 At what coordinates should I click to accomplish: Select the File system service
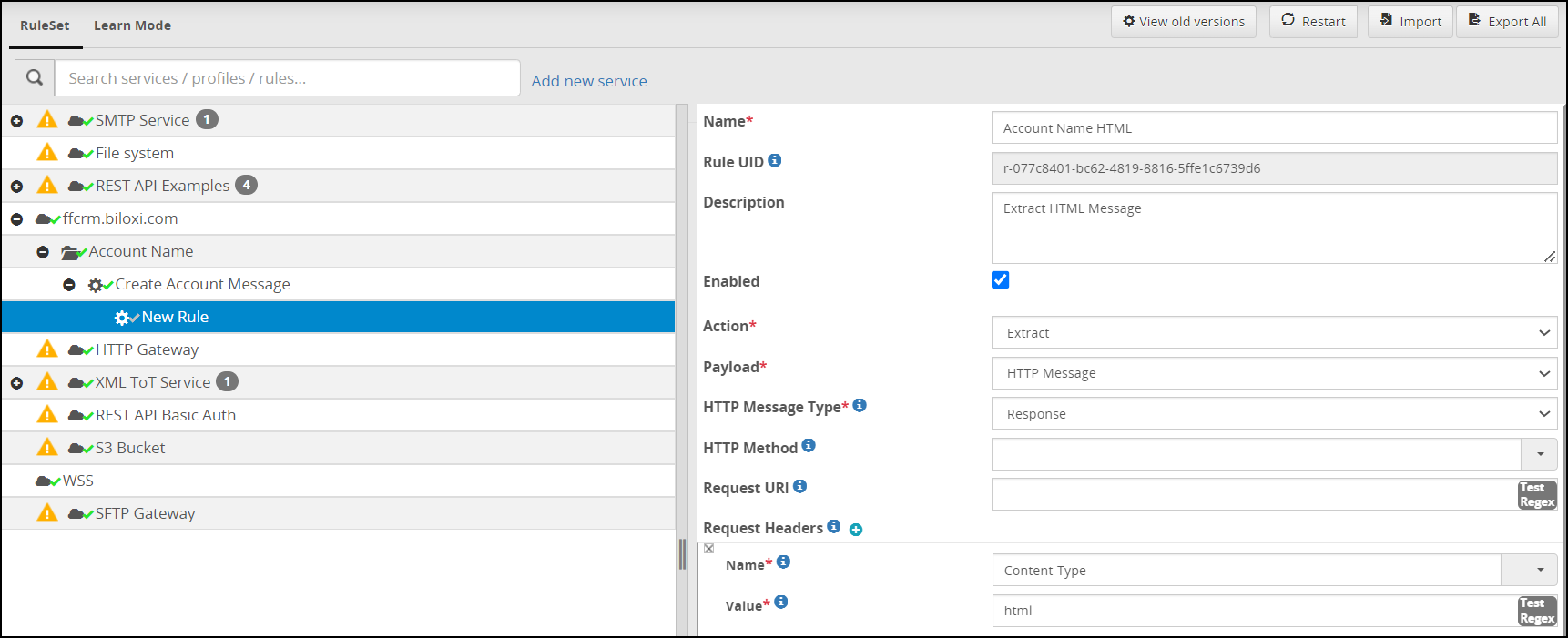click(338, 153)
